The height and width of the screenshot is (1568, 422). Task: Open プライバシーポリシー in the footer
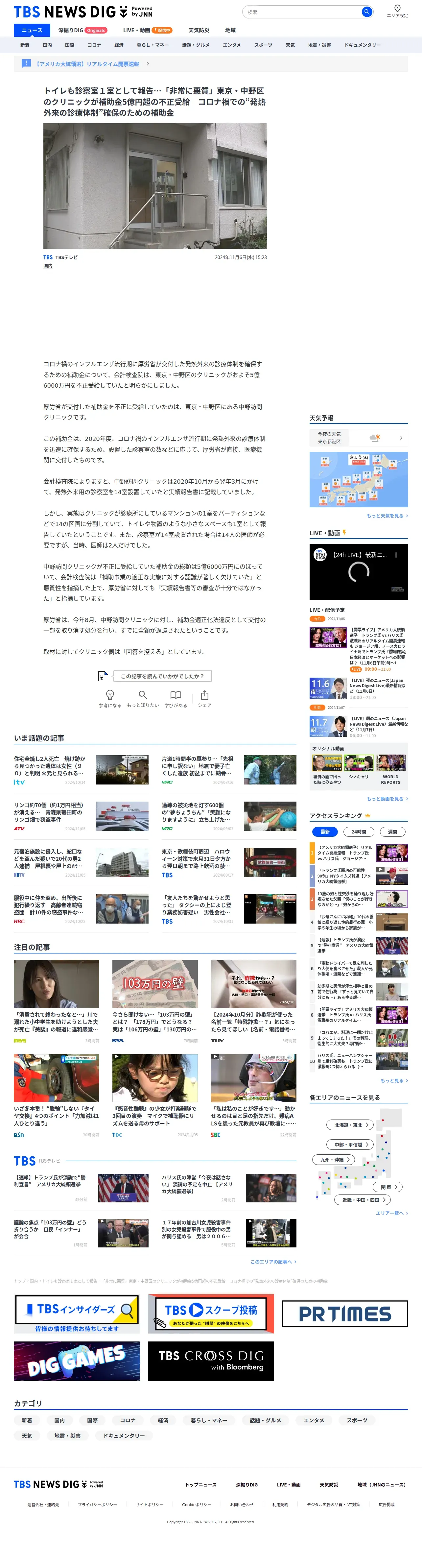[97, 1505]
